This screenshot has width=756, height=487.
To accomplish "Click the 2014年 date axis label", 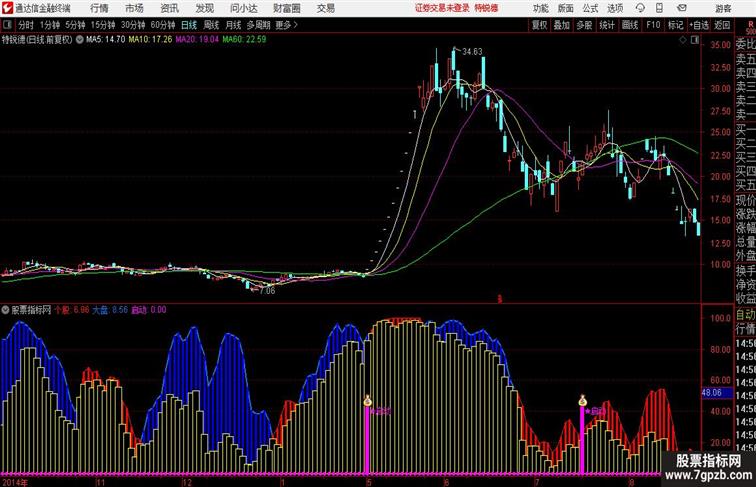I will click(x=14, y=482).
